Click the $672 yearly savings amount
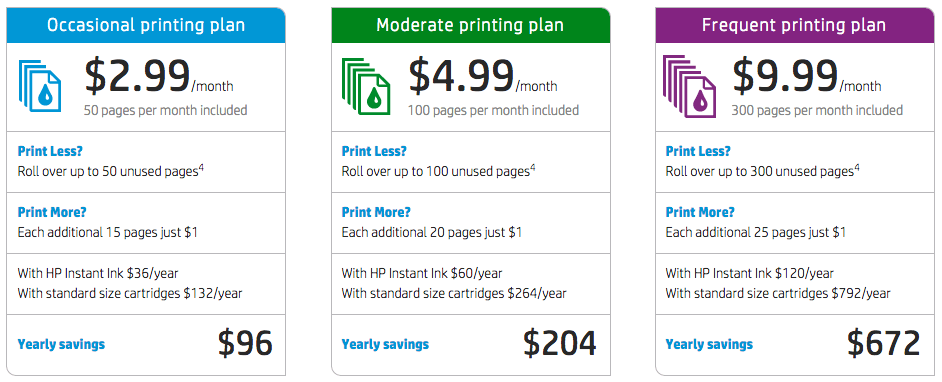 click(x=883, y=343)
